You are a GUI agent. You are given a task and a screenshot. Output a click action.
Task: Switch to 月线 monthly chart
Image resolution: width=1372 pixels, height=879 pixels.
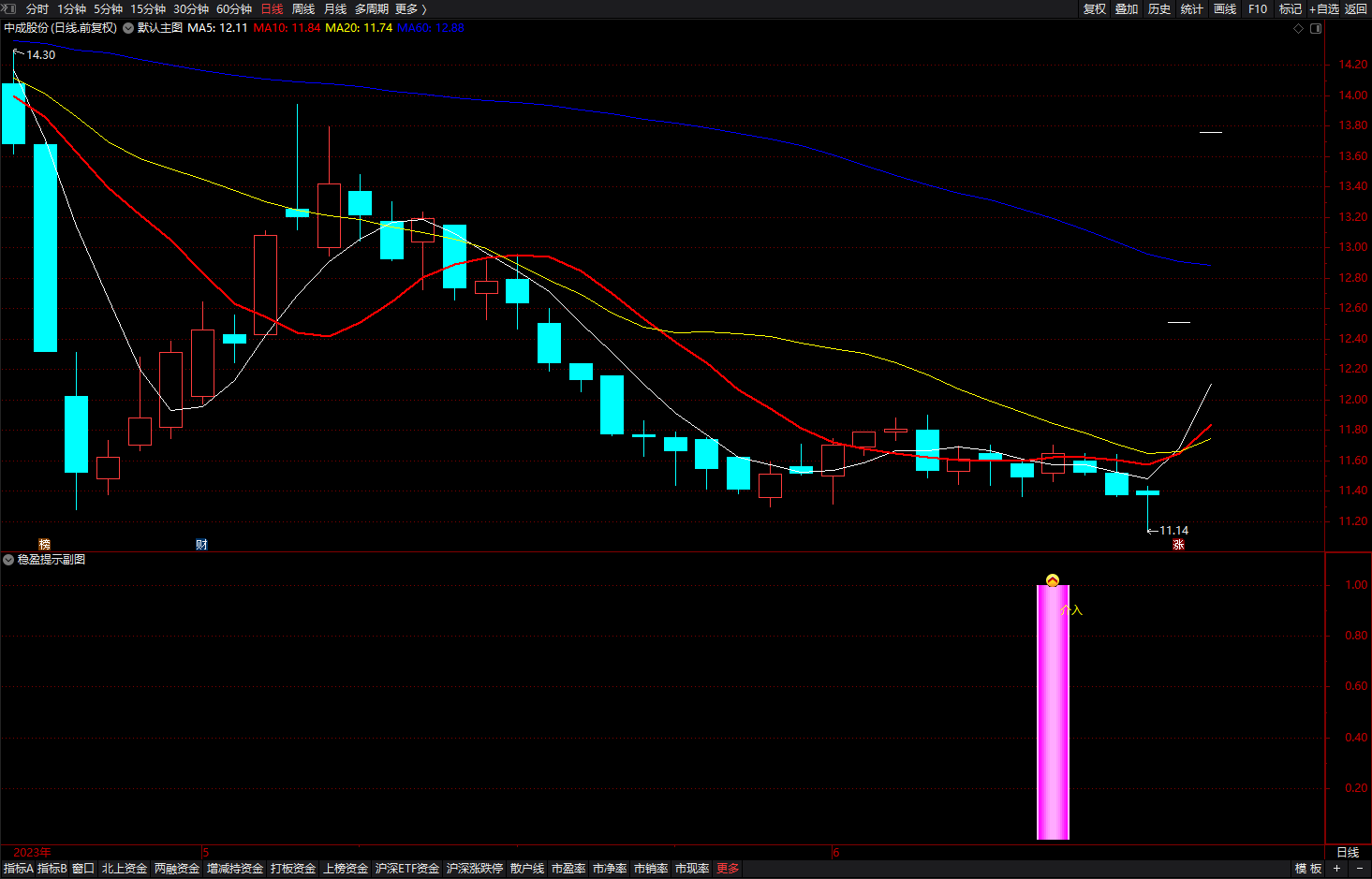click(x=335, y=9)
